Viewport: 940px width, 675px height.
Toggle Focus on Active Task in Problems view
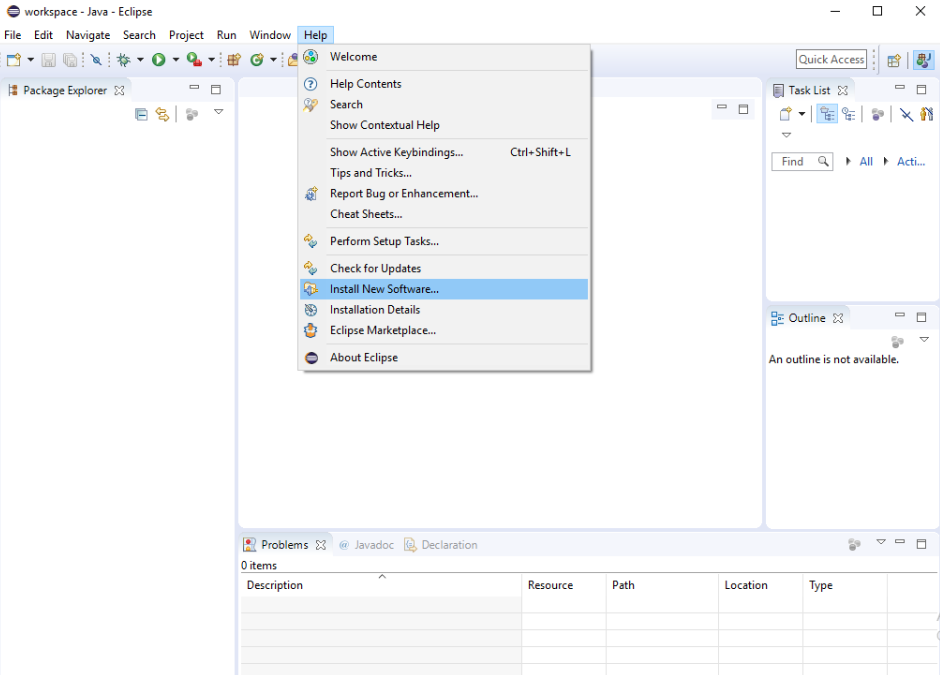(x=854, y=544)
